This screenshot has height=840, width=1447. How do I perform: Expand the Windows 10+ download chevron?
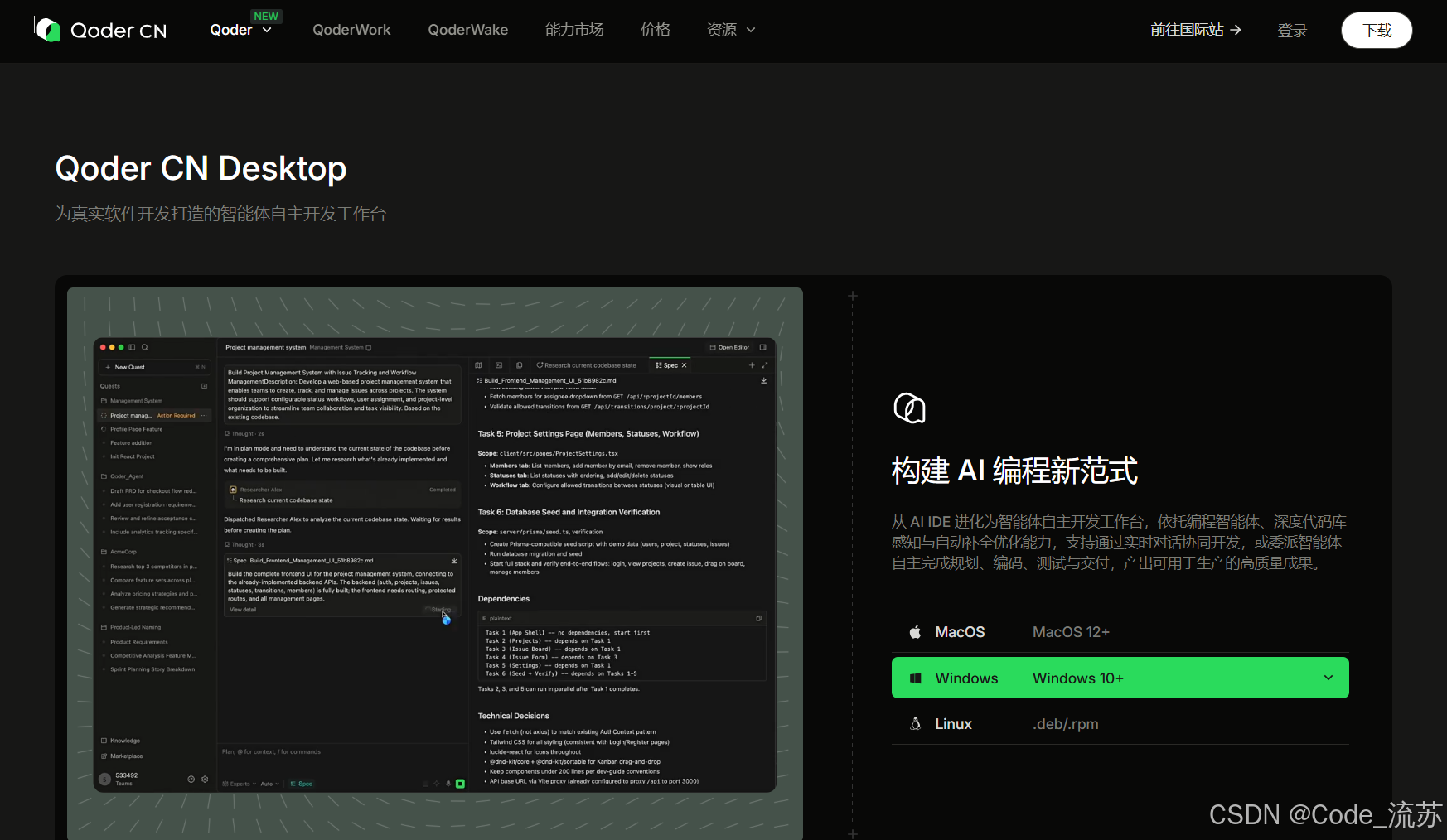pyautogui.click(x=1328, y=678)
